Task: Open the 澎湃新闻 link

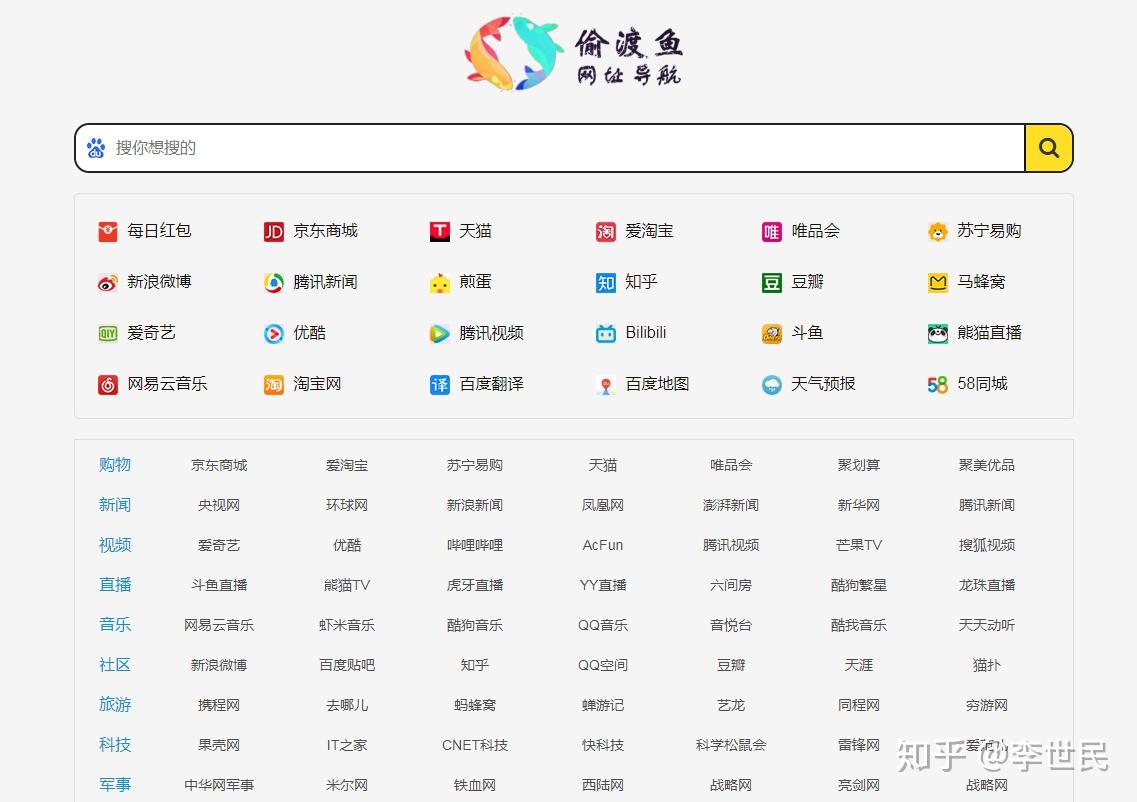Action: tap(730, 505)
